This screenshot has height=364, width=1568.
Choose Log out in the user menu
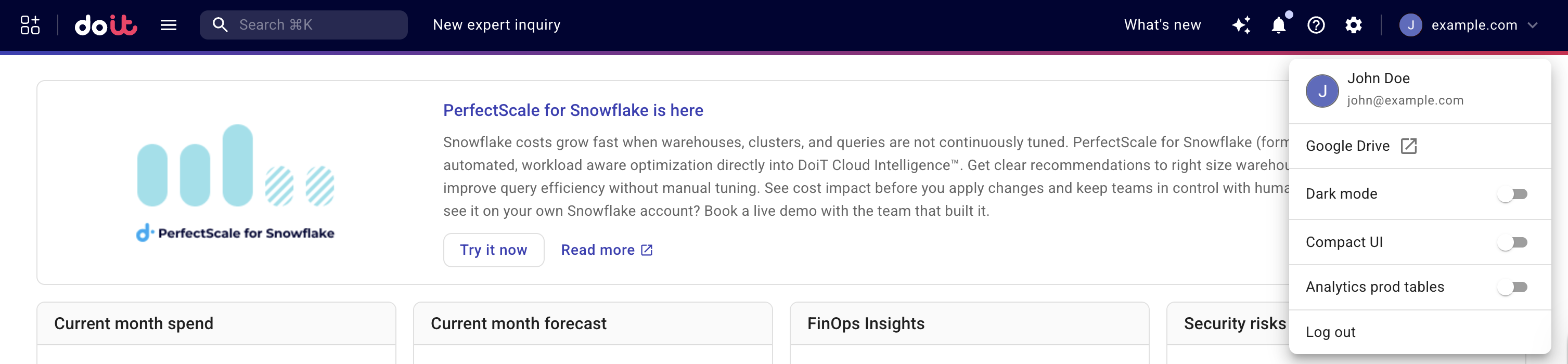click(1331, 332)
